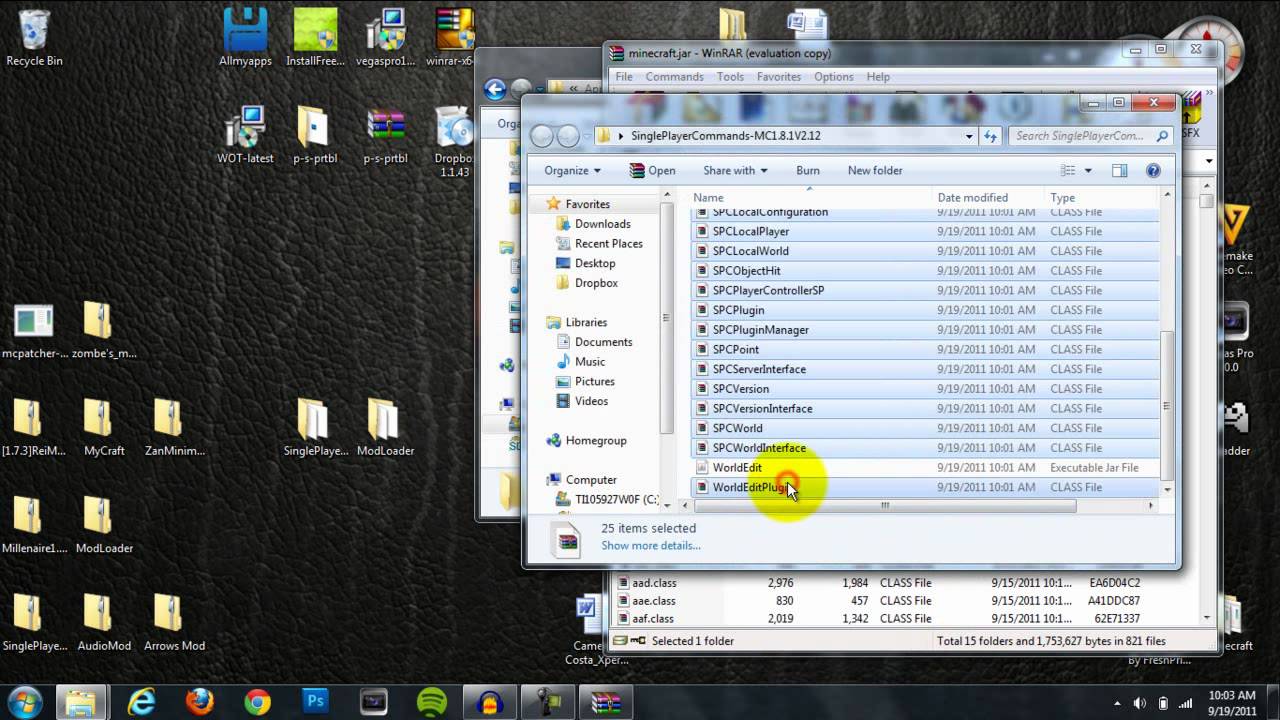The height and width of the screenshot is (720, 1280).
Task: Open Explorer help question-mark icon
Action: (x=1152, y=170)
